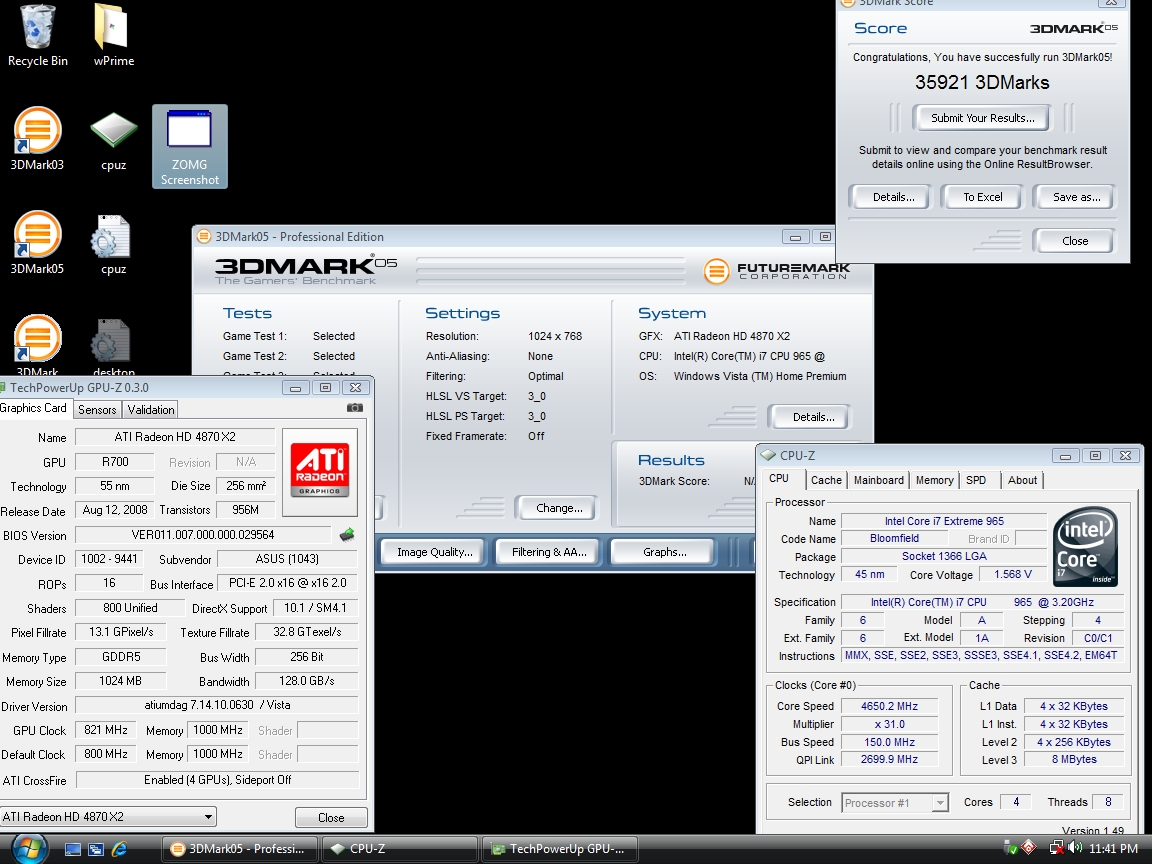Launch Internet Explorer from quick launch
Viewport: 1152px width, 864px height.
[119, 849]
